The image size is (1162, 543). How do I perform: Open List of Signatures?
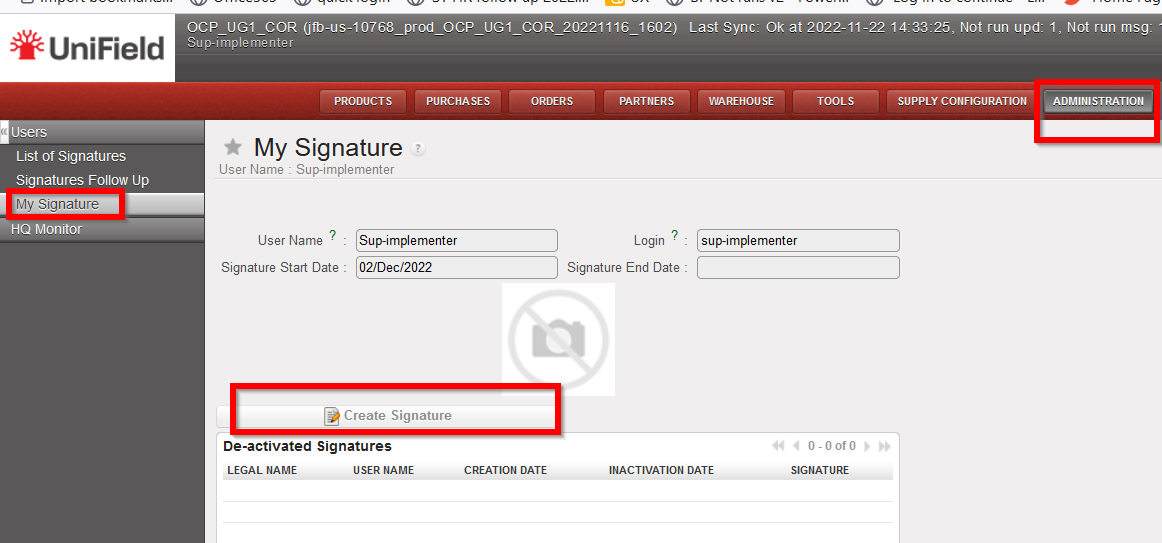70,156
